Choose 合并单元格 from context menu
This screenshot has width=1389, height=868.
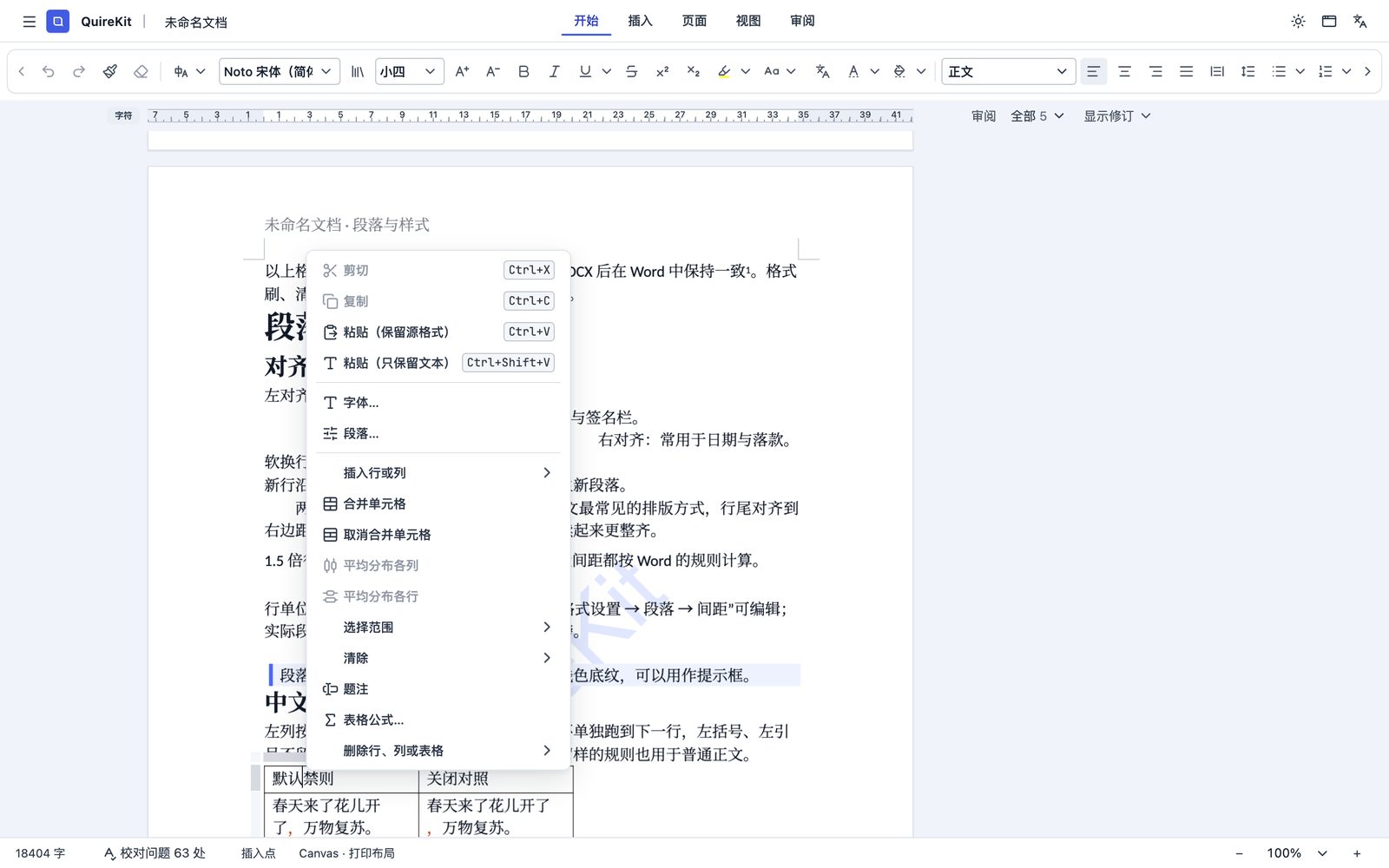pyautogui.click(x=438, y=503)
